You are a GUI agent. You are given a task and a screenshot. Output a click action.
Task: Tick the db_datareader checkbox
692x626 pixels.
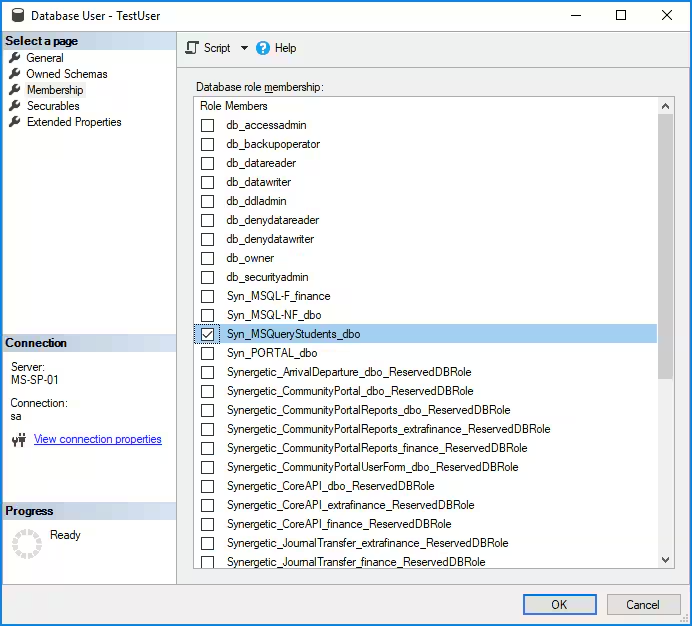click(x=207, y=163)
